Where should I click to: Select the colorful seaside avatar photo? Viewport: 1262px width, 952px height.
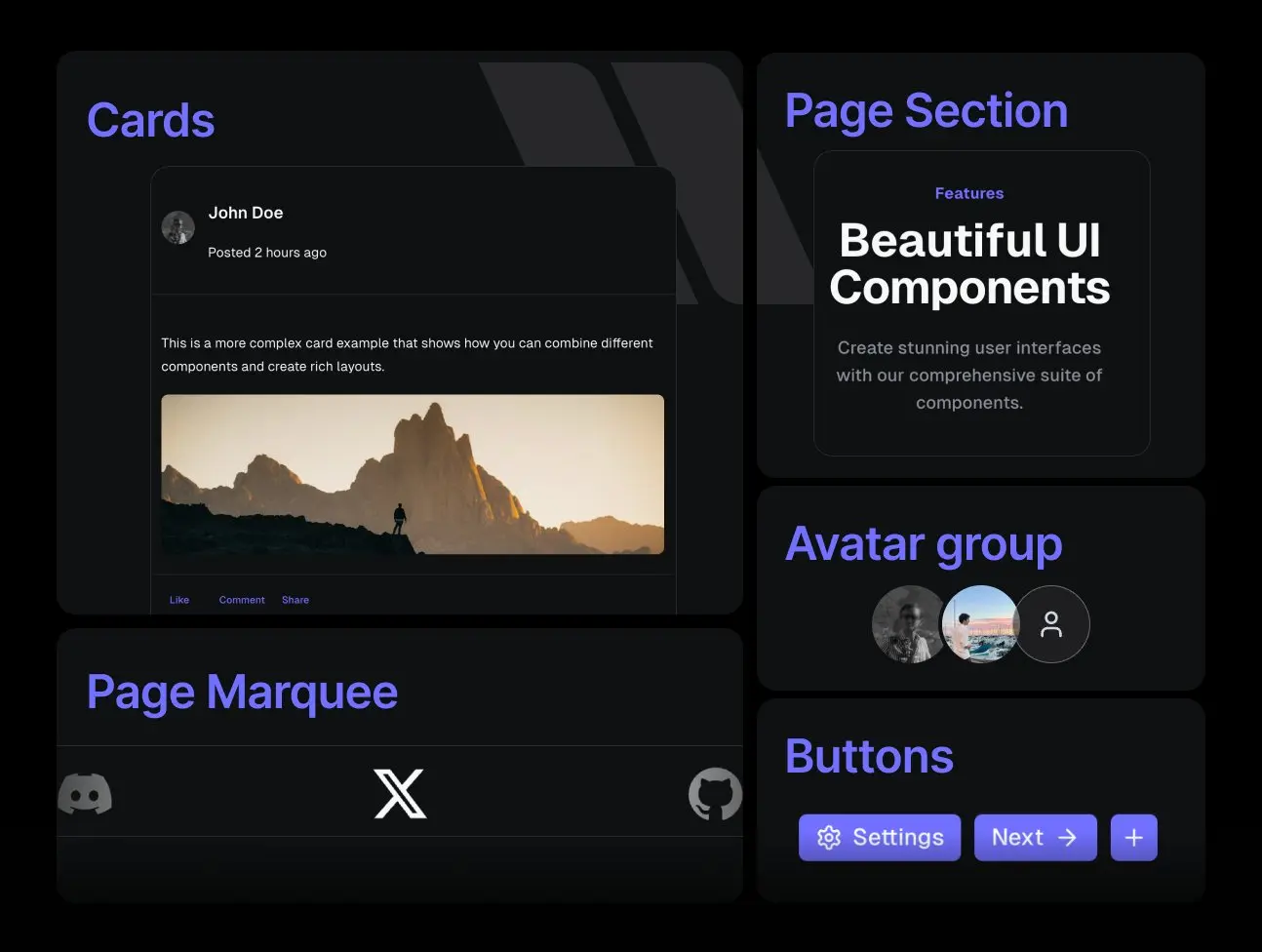[979, 624]
